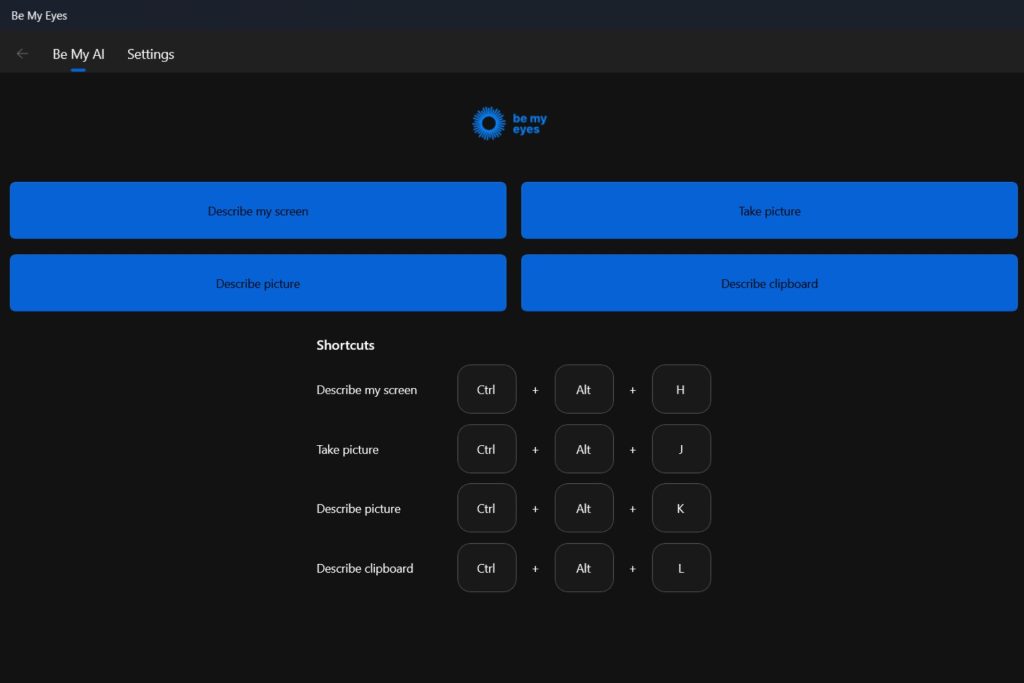Select the Describe clipboard shortcut label

364,568
